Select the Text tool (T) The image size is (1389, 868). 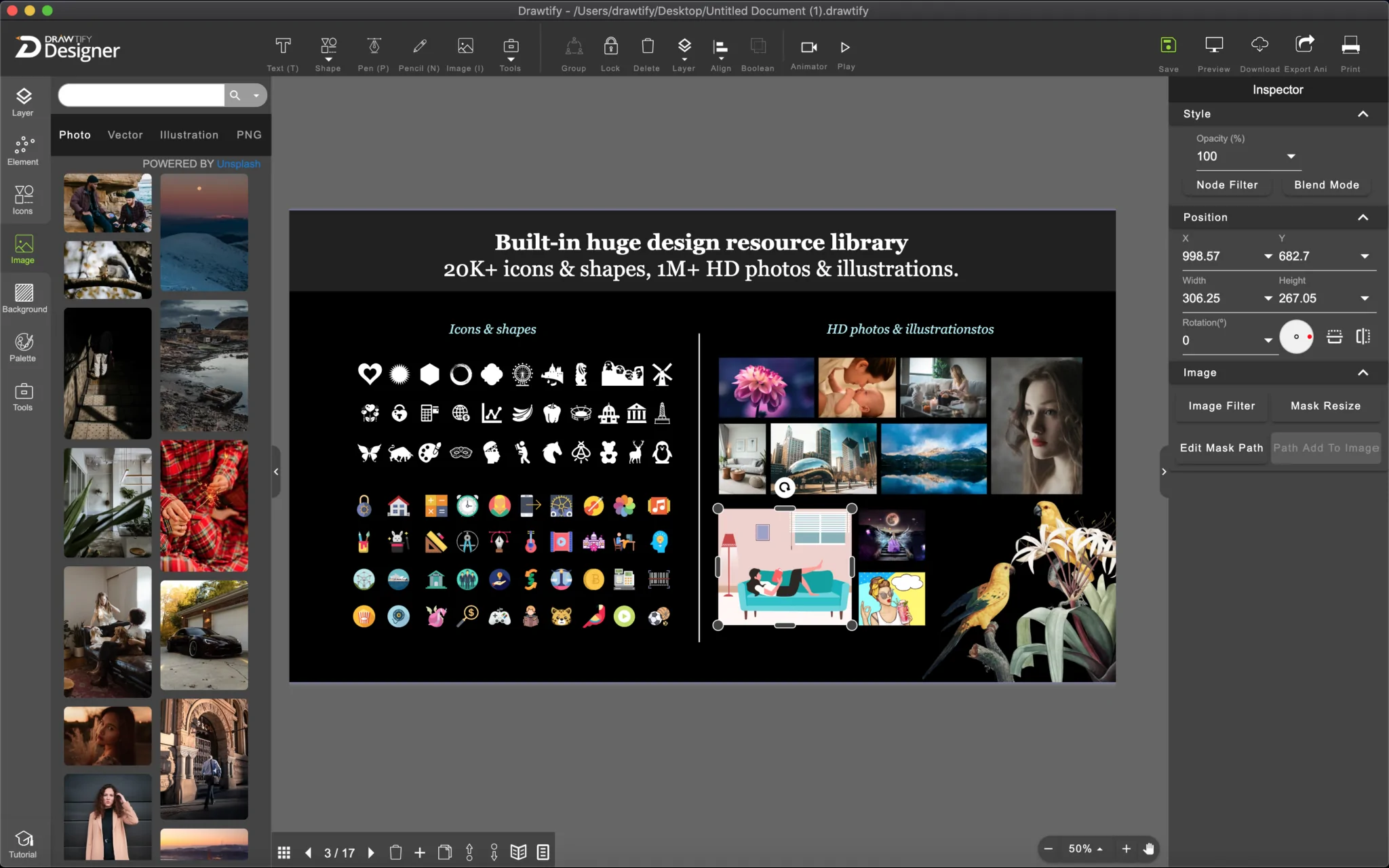tap(283, 46)
